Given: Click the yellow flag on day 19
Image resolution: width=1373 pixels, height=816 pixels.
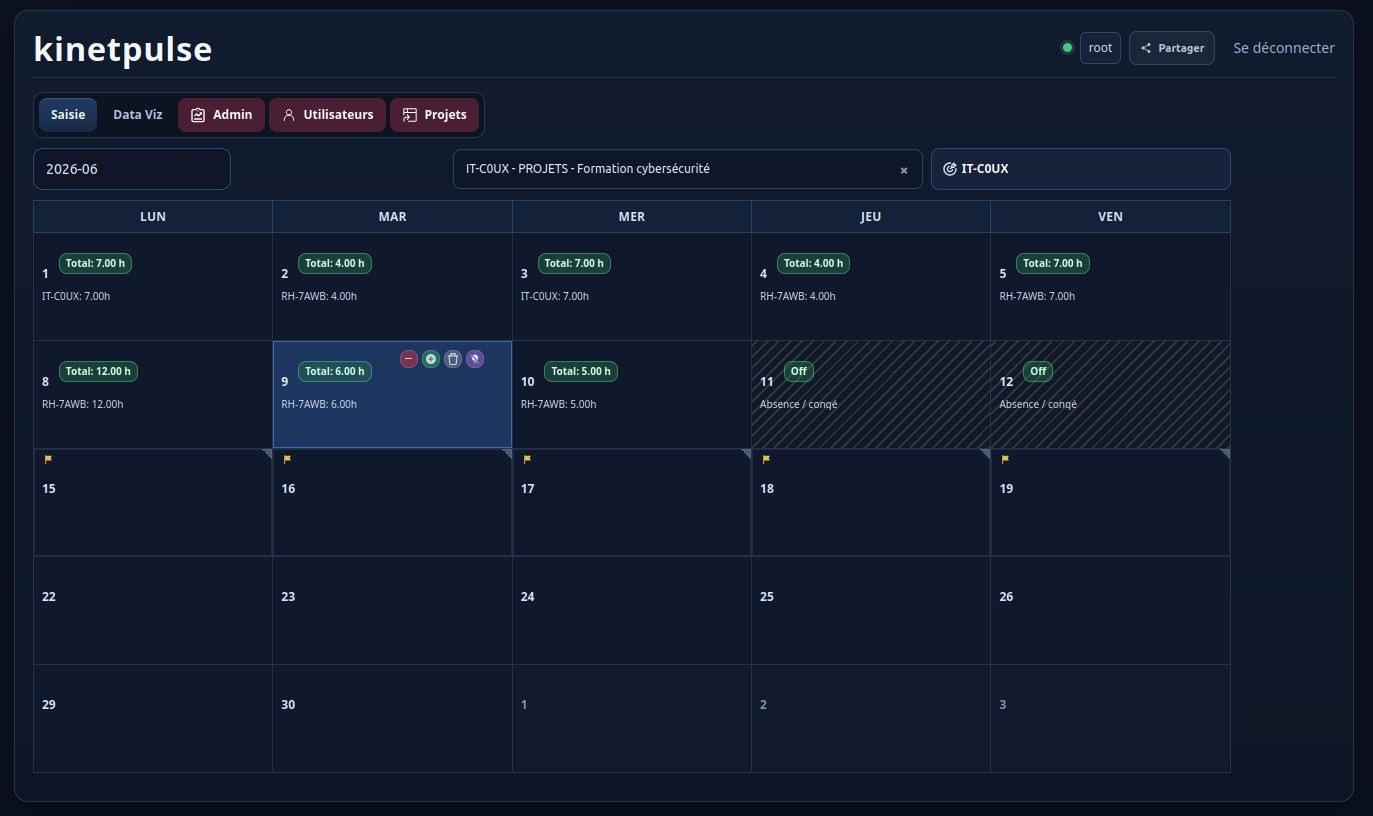Looking at the screenshot, I should [x=1005, y=460].
